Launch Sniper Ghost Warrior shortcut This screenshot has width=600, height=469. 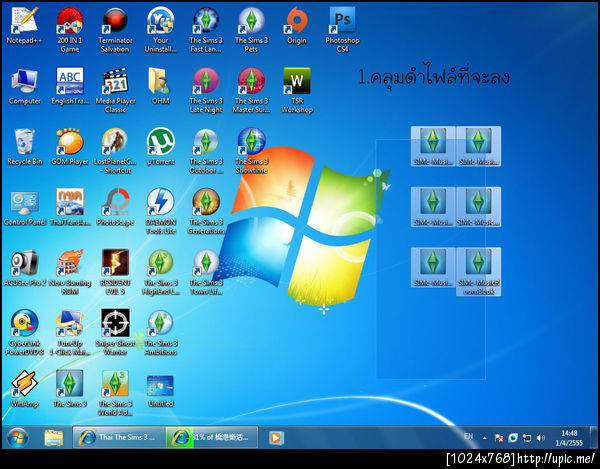tap(115, 333)
